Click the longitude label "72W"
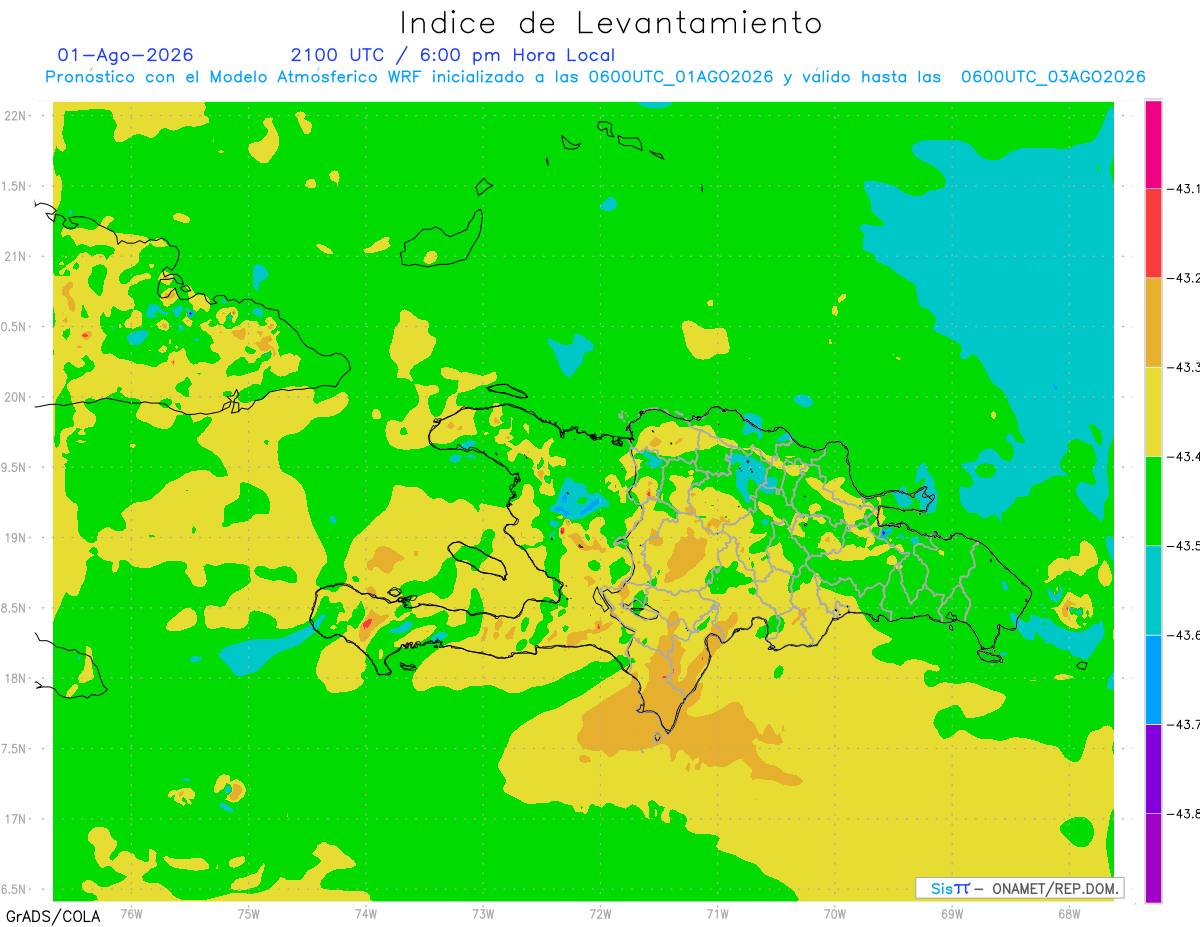The image size is (1200, 927). tap(600, 914)
